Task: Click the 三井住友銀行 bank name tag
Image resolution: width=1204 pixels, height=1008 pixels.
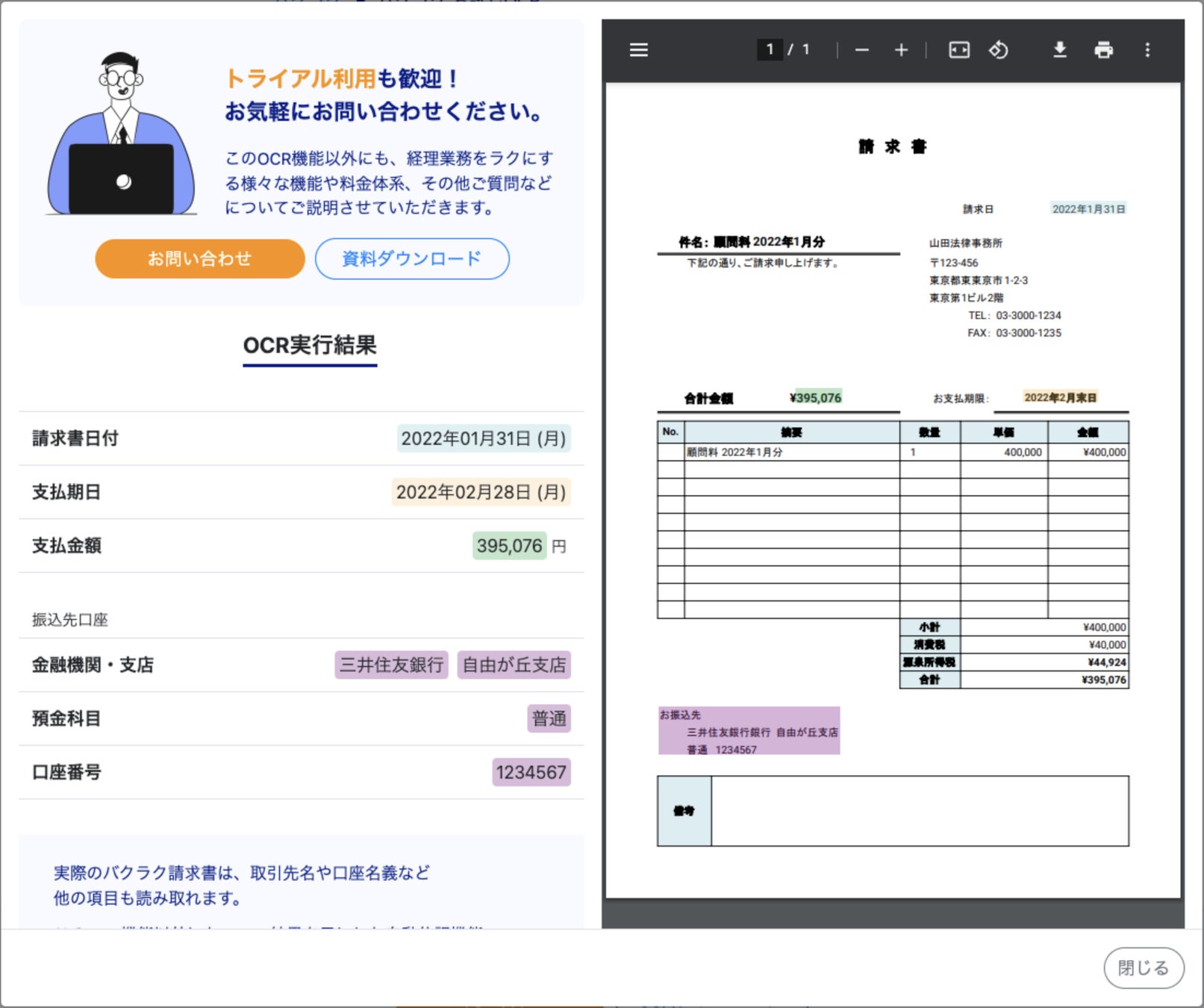Action: tap(391, 665)
